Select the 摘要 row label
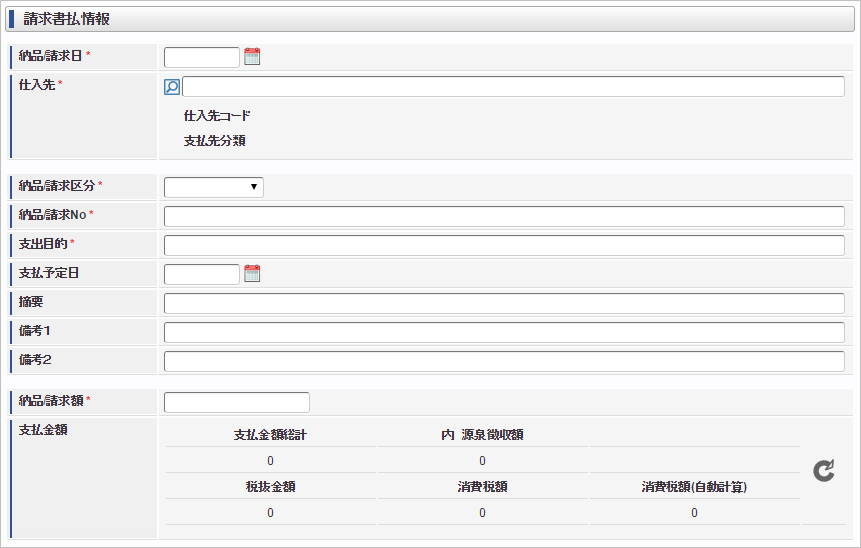 click(x=31, y=302)
